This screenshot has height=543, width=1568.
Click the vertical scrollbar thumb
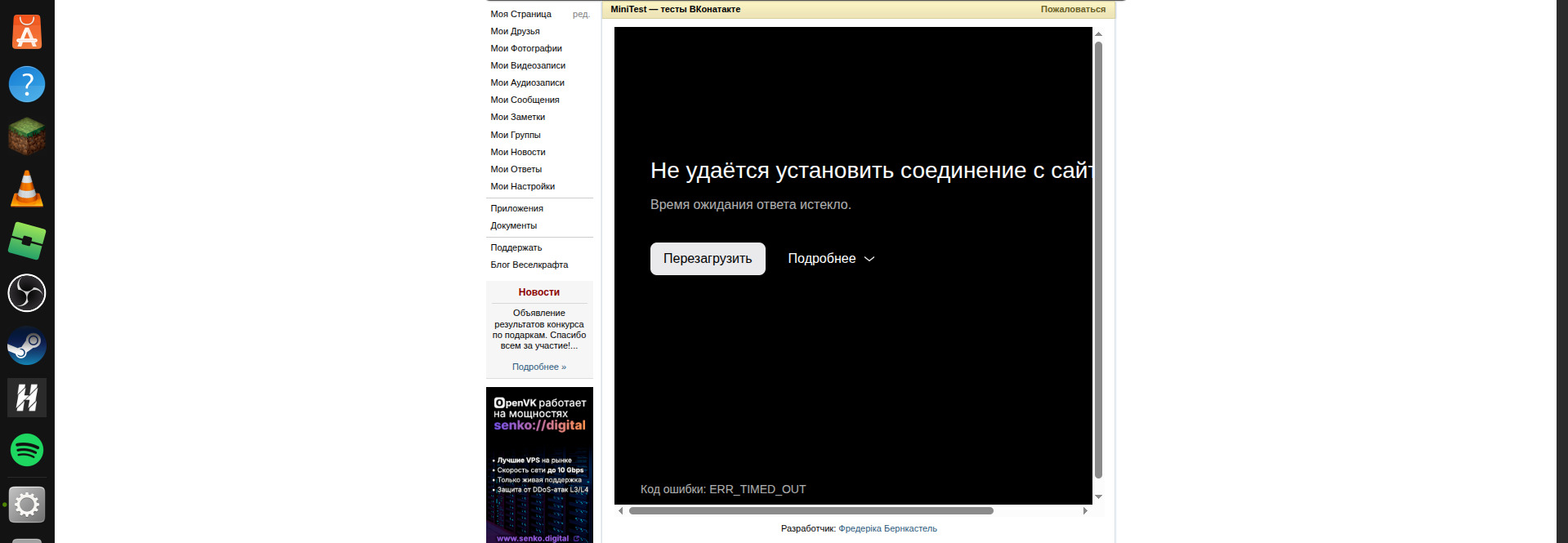1098,260
